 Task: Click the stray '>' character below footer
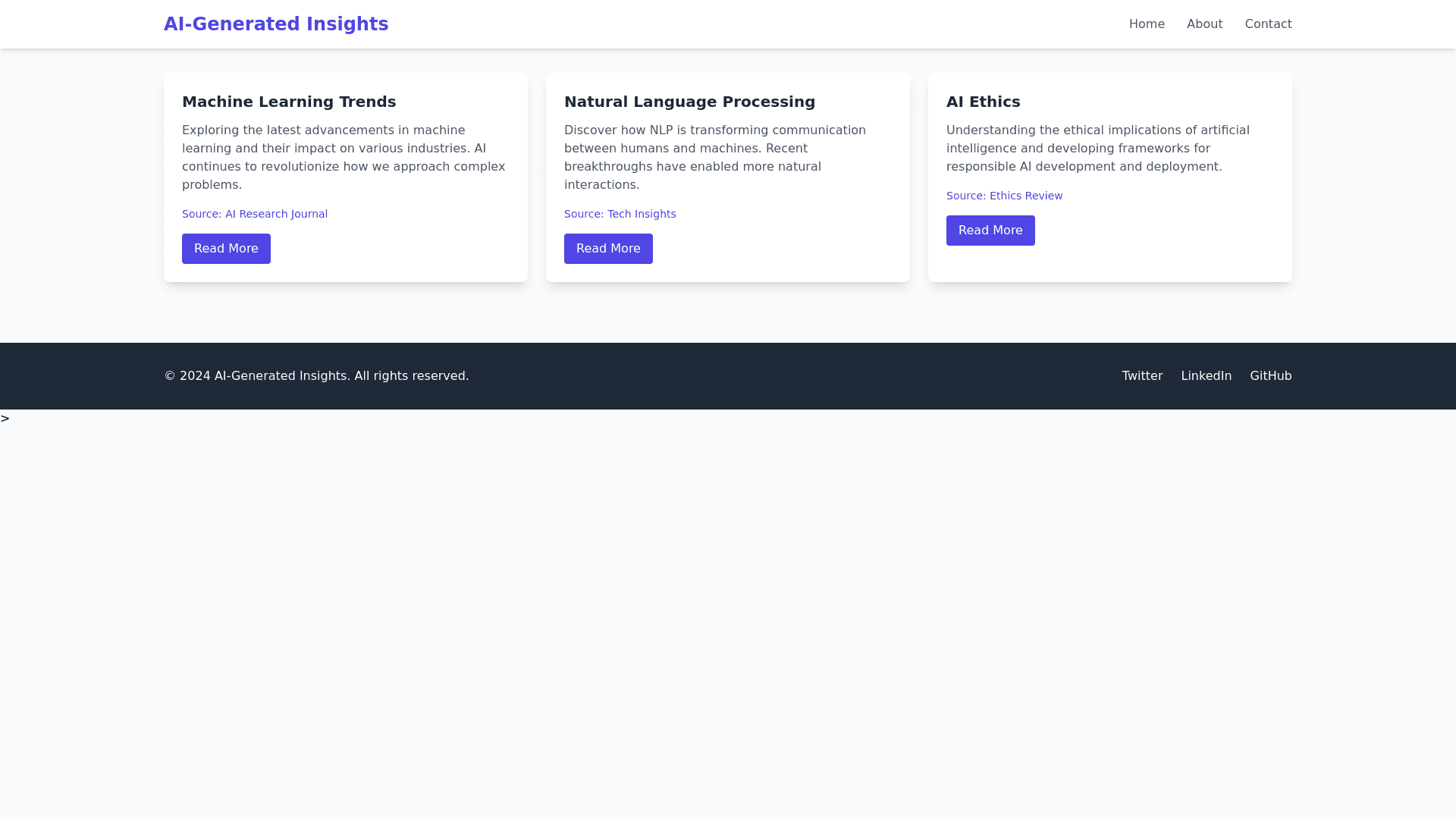click(5, 419)
